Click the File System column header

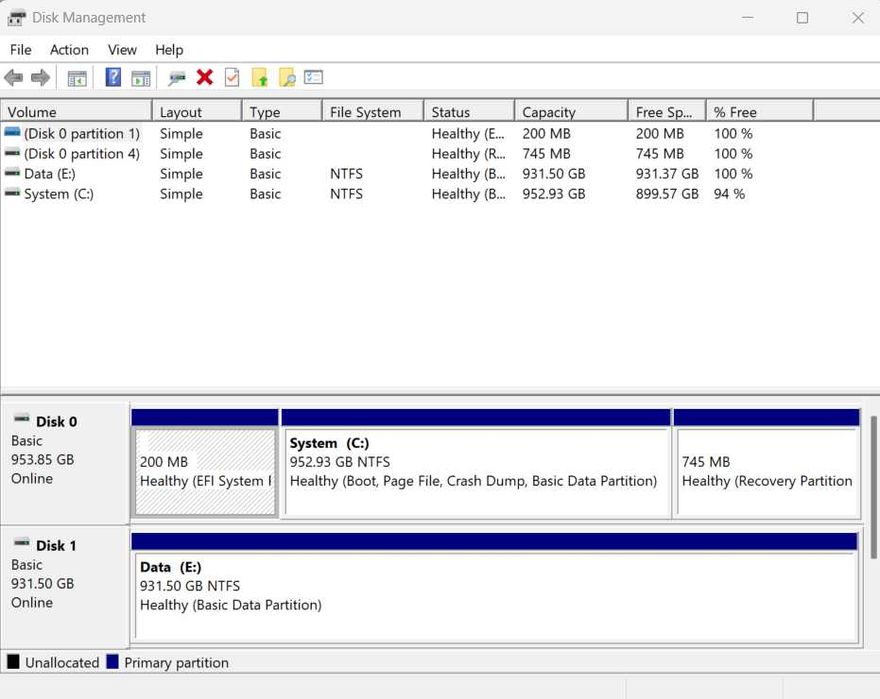[365, 112]
